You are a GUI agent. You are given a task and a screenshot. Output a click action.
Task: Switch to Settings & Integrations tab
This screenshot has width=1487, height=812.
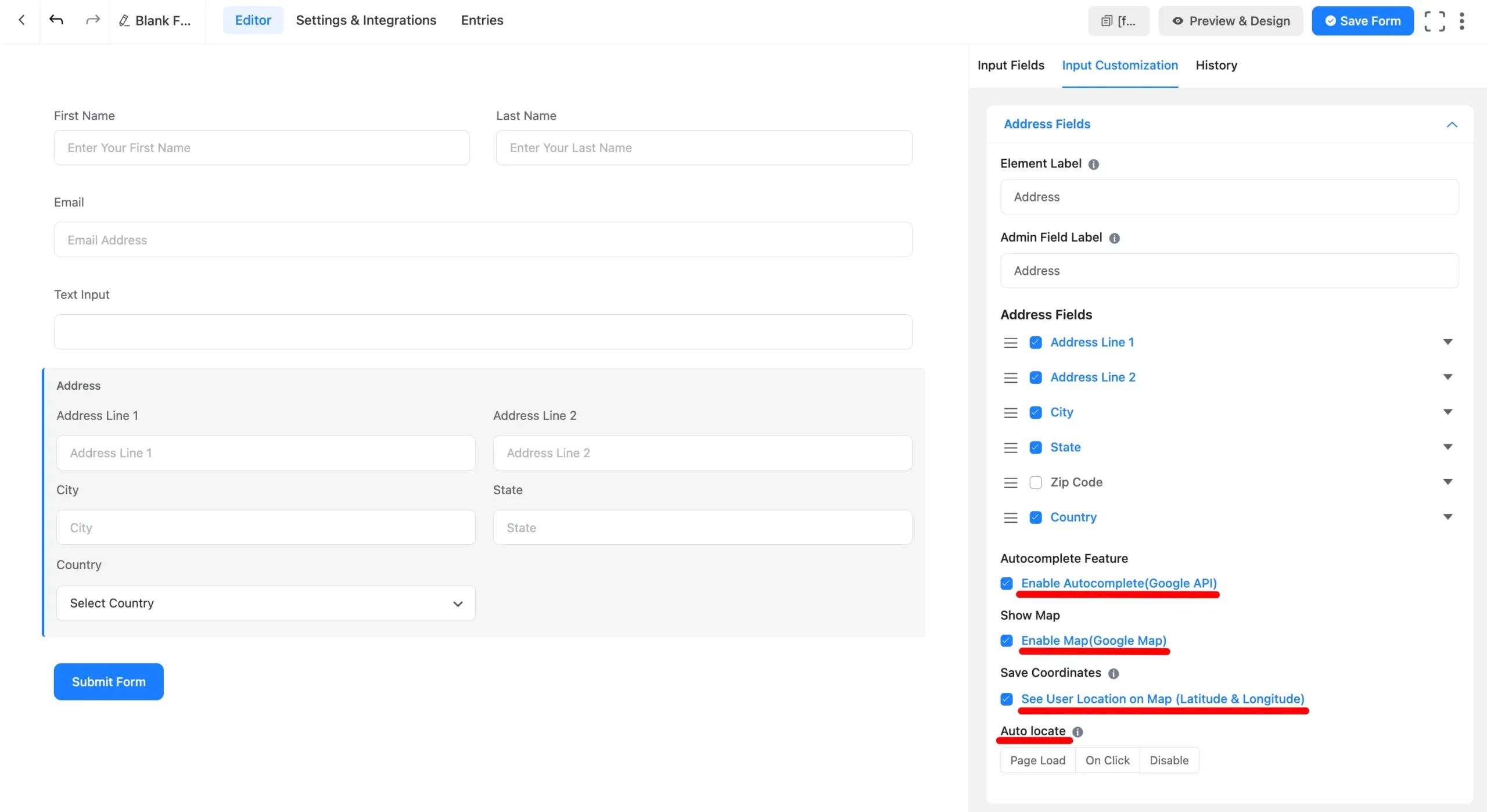[x=366, y=20]
